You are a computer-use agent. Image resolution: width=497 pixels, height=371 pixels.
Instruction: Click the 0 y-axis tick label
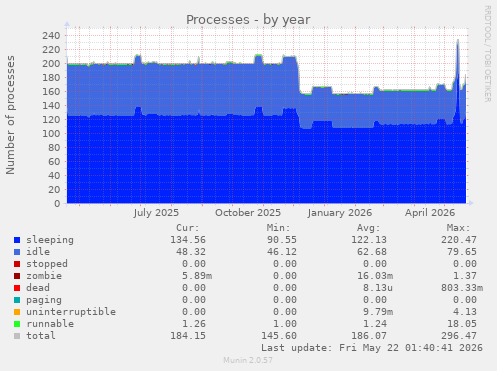[57, 204]
